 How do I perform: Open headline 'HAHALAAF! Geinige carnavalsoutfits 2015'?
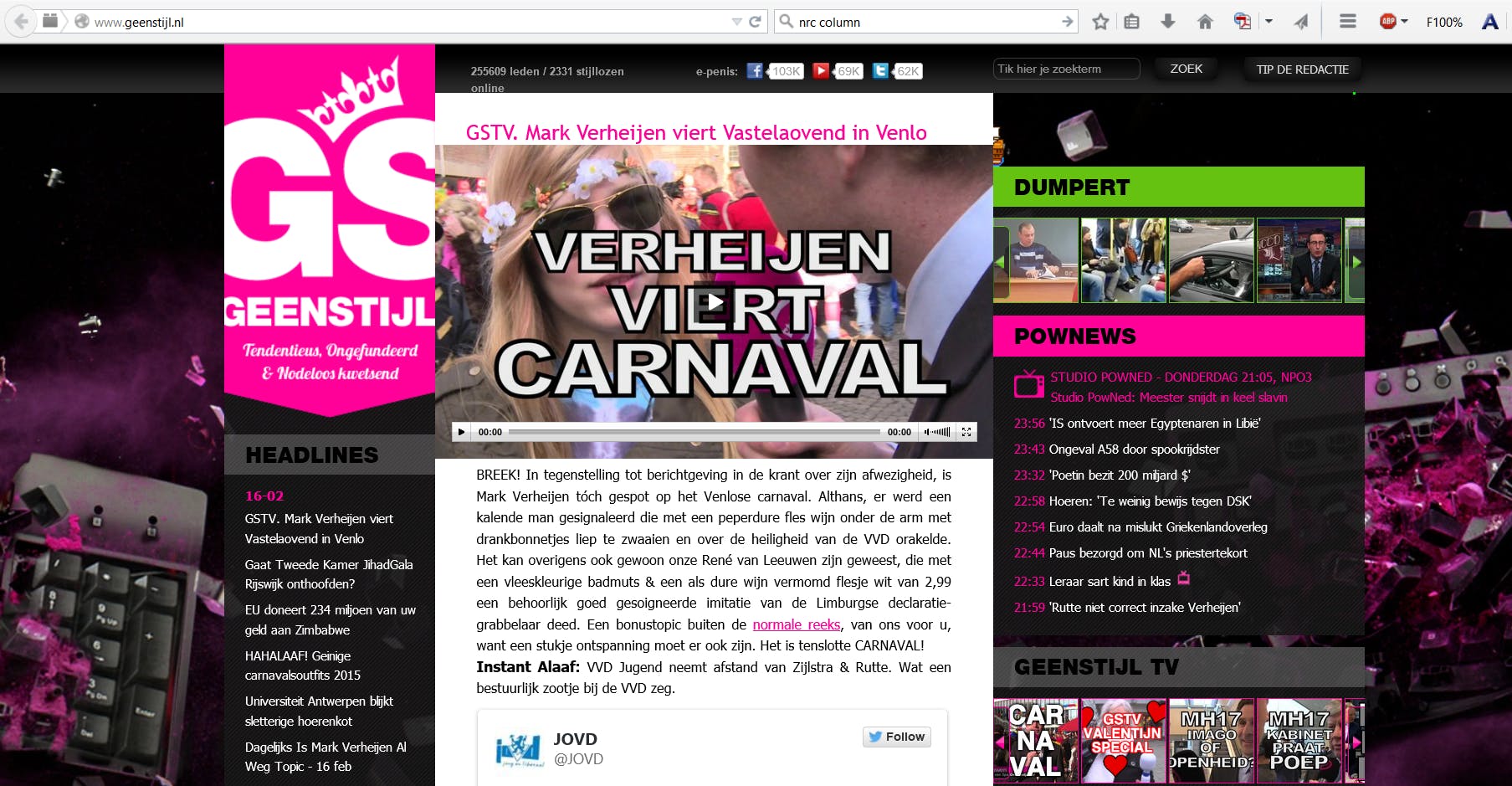pos(303,665)
